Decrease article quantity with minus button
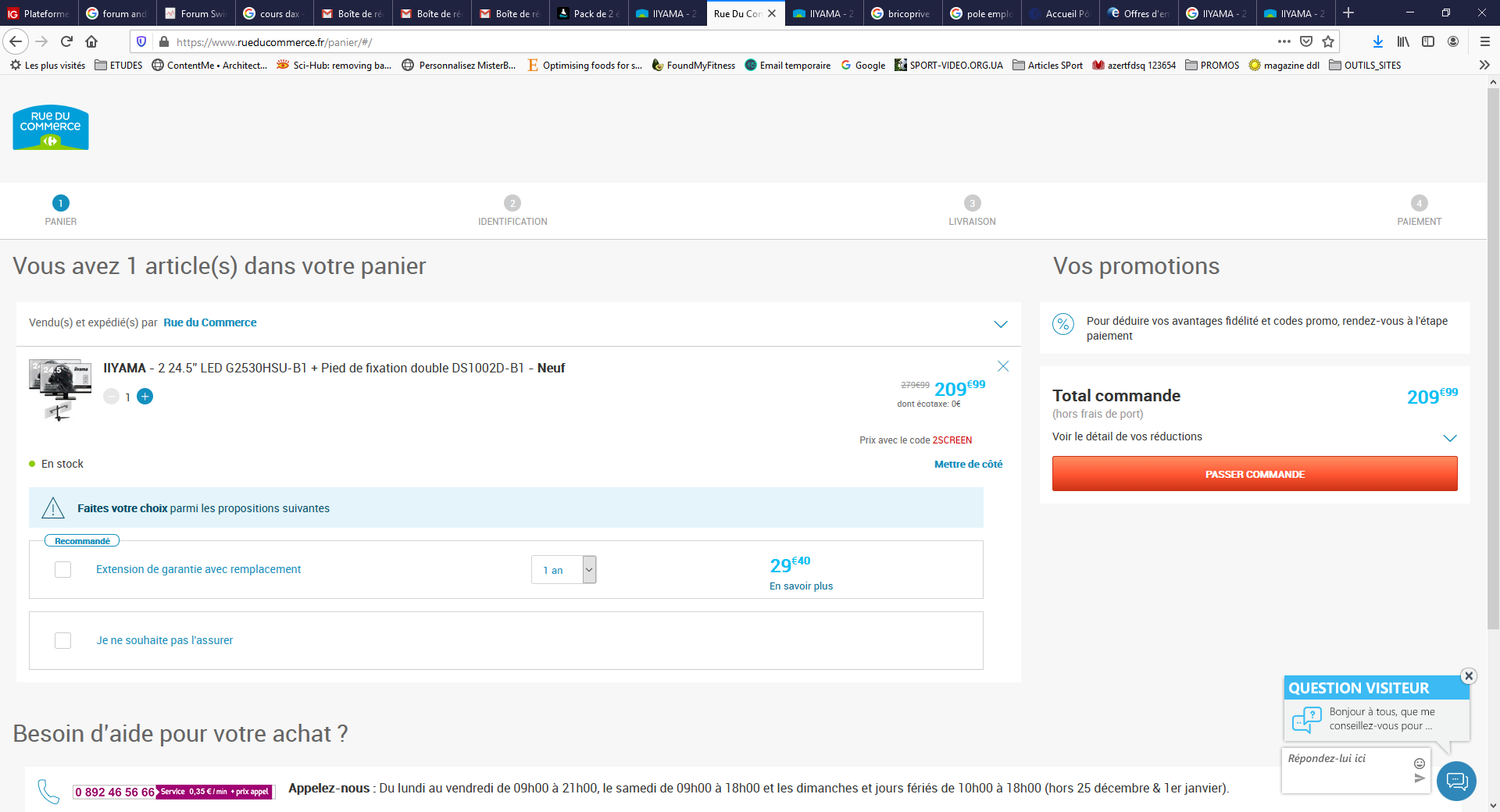 pos(112,397)
